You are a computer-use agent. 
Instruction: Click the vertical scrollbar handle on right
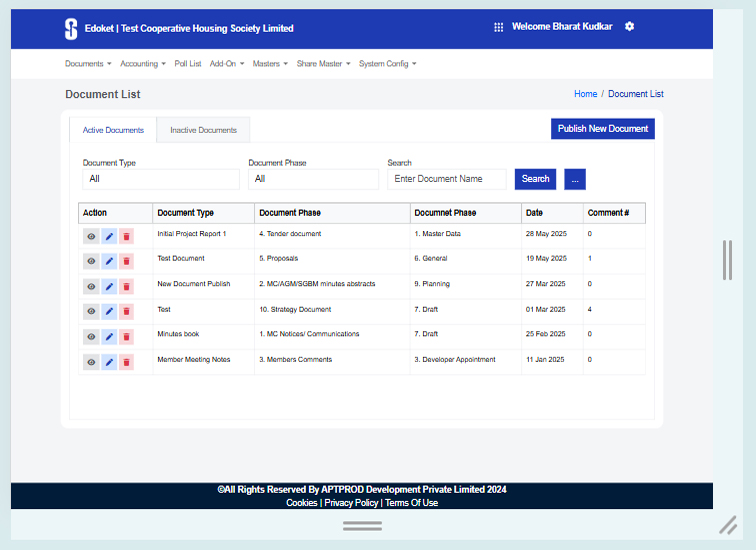(x=727, y=260)
